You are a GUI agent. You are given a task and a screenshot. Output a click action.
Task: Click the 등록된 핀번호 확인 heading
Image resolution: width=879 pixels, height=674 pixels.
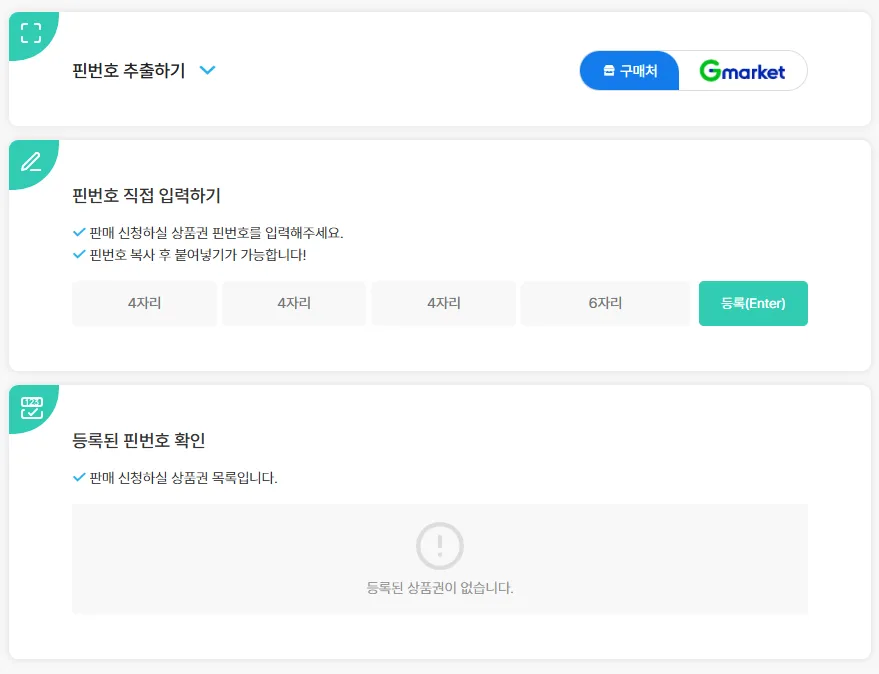pos(139,440)
